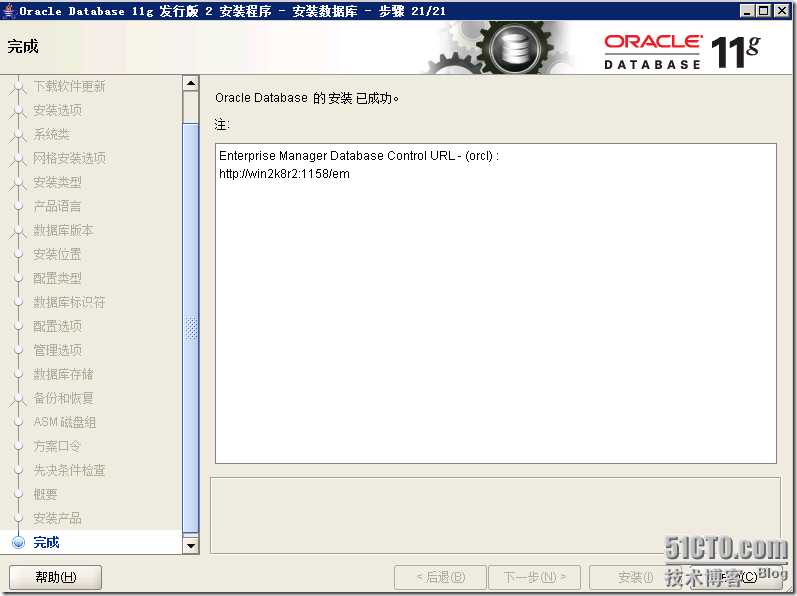Click the steps list scrollbar thumb

[x=191, y=328]
